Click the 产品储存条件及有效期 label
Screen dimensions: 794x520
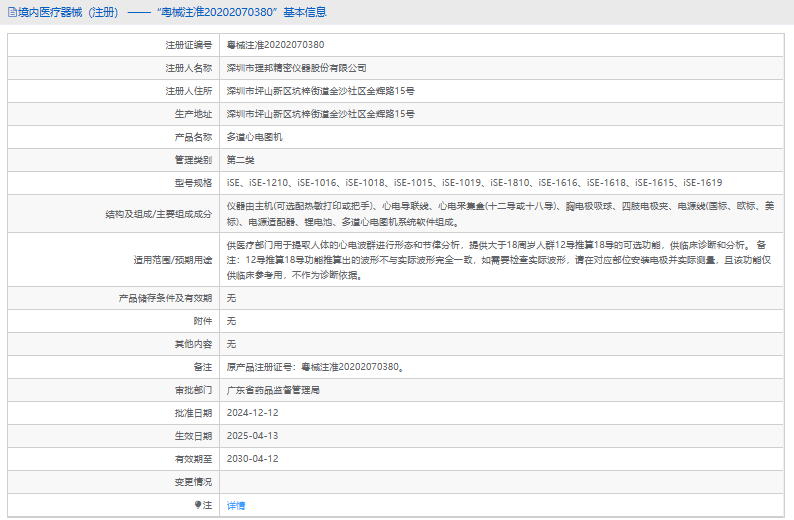coord(165,298)
